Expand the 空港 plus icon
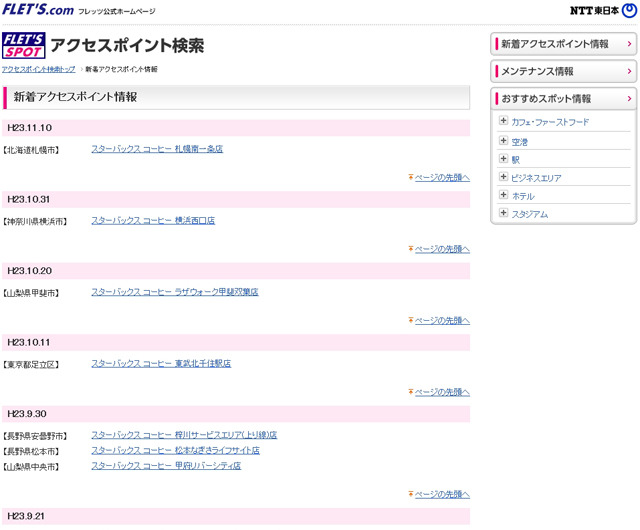This screenshot has width=640, height=530. 503,140
